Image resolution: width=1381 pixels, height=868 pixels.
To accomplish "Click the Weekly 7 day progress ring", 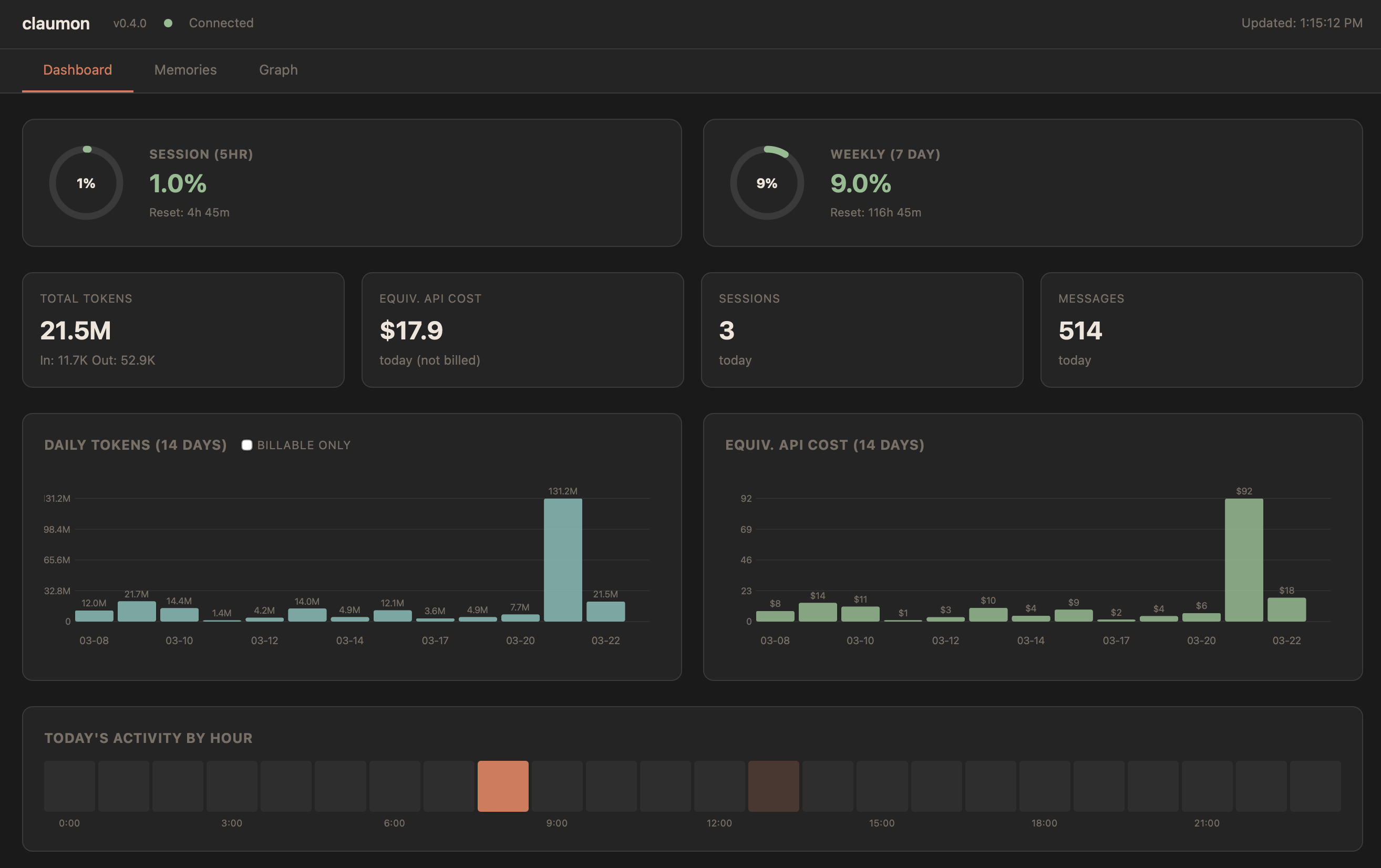I will [x=767, y=183].
